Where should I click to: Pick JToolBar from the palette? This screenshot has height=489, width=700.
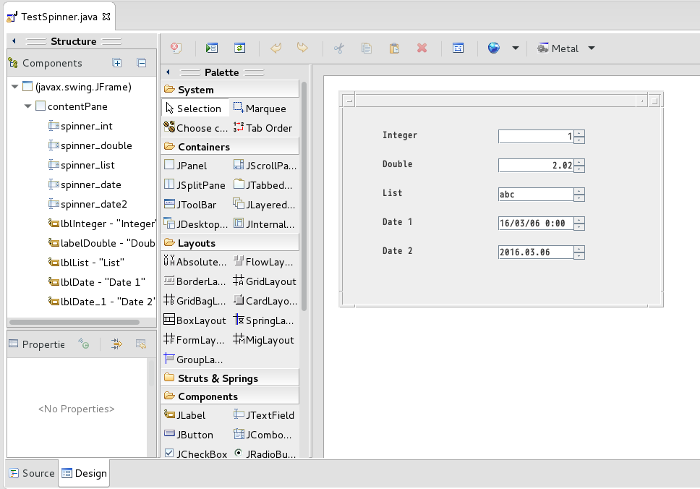coord(191,205)
